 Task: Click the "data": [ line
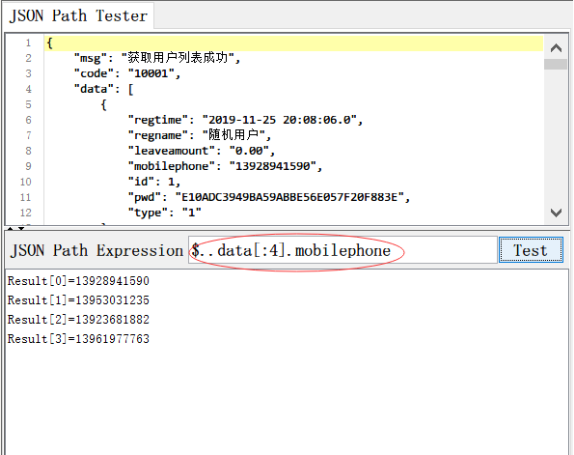(x=104, y=89)
